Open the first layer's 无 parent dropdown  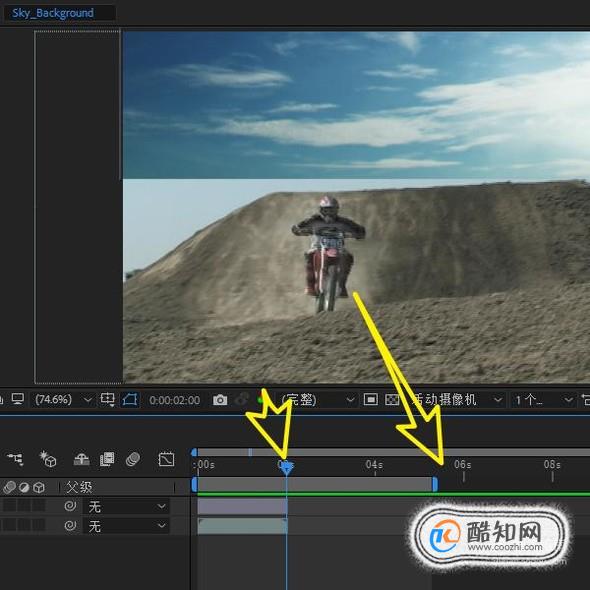click(x=126, y=507)
